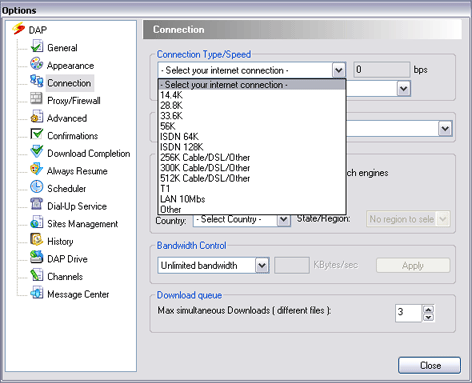Click the Sites Management globe icon
This screenshot has width=472, height=383.
point(37,222)
